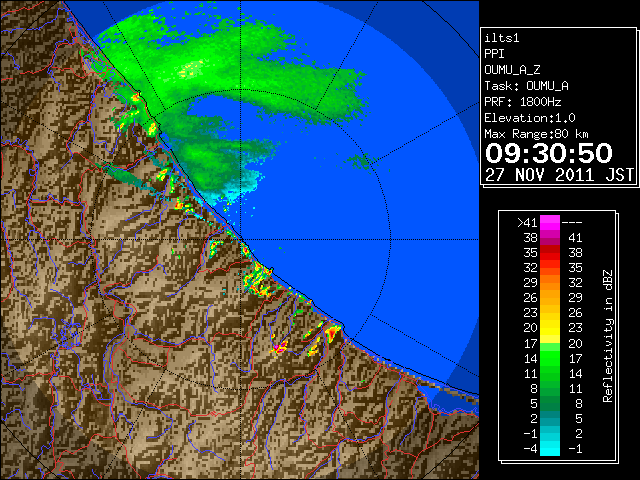Viewport: 640px width, 480px height.
Task: Click the date 27 NOV 2011 JST
Action: click(x=559, y=175)
